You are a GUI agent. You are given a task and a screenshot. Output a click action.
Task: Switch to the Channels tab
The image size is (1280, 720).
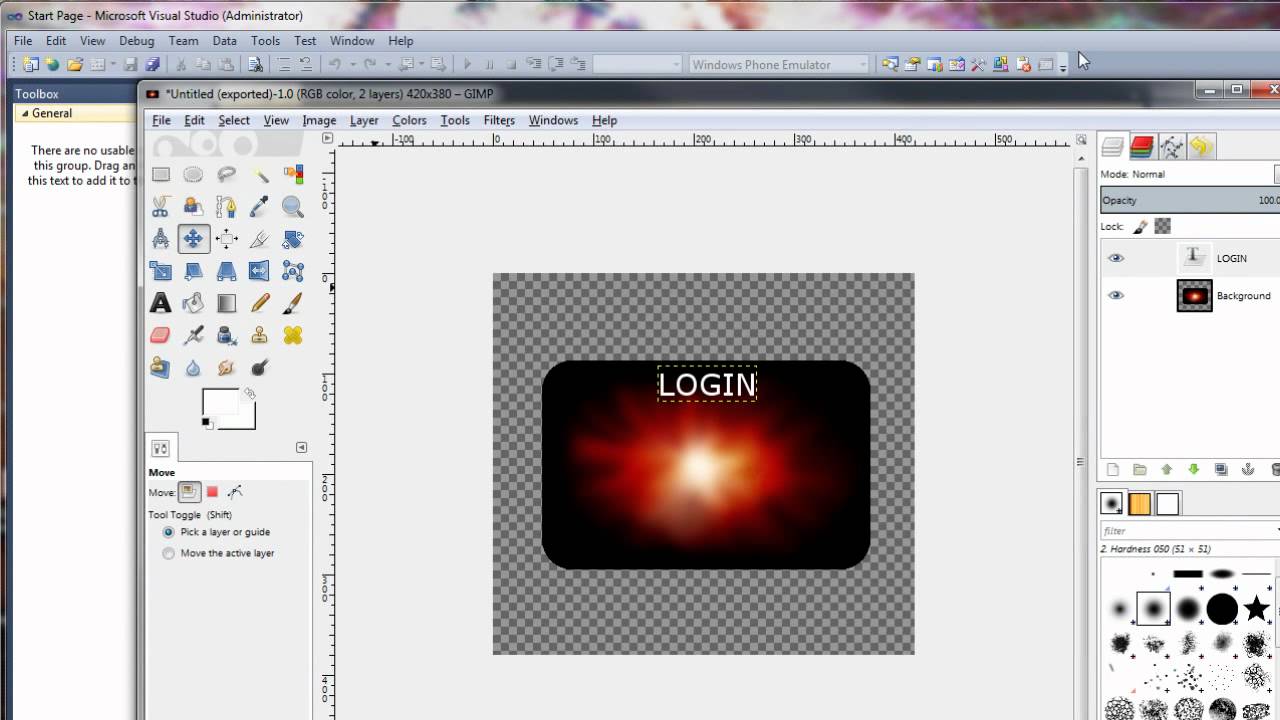tap(1142, 148)
